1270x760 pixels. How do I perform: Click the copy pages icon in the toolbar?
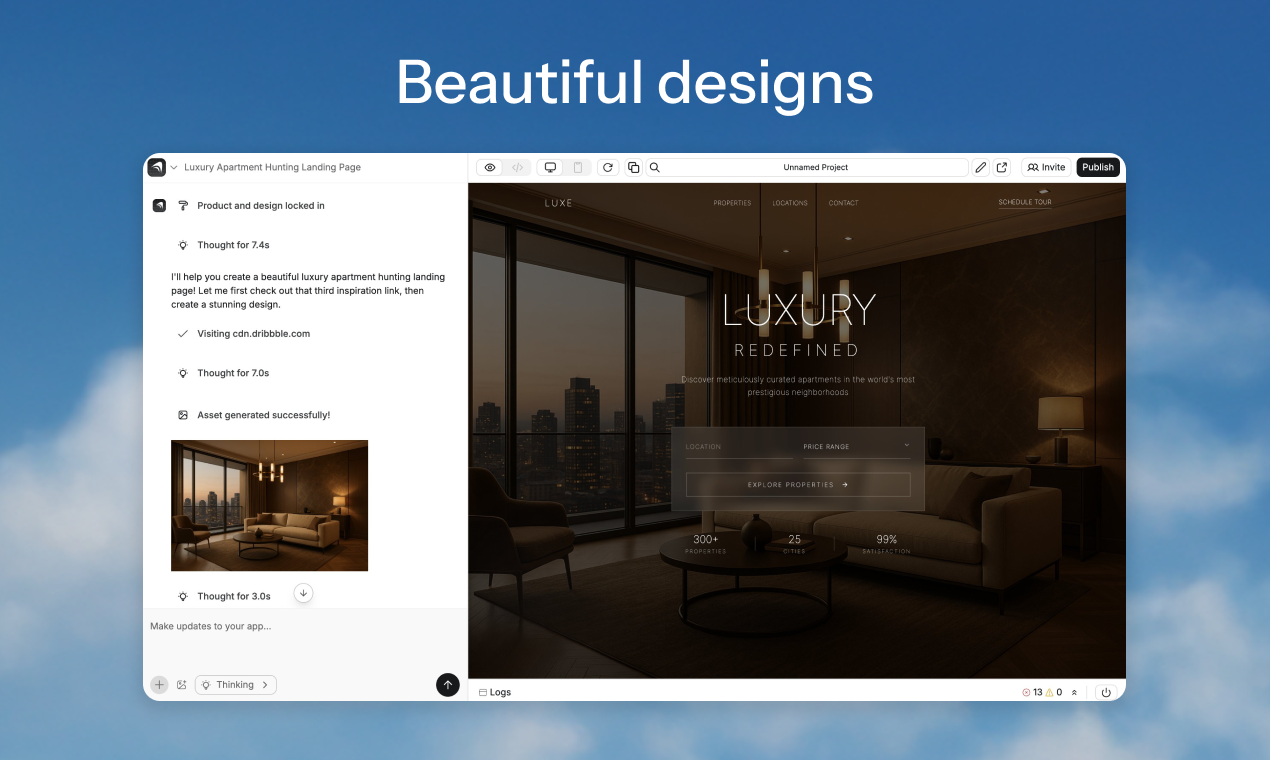click(x=633, y=167)
